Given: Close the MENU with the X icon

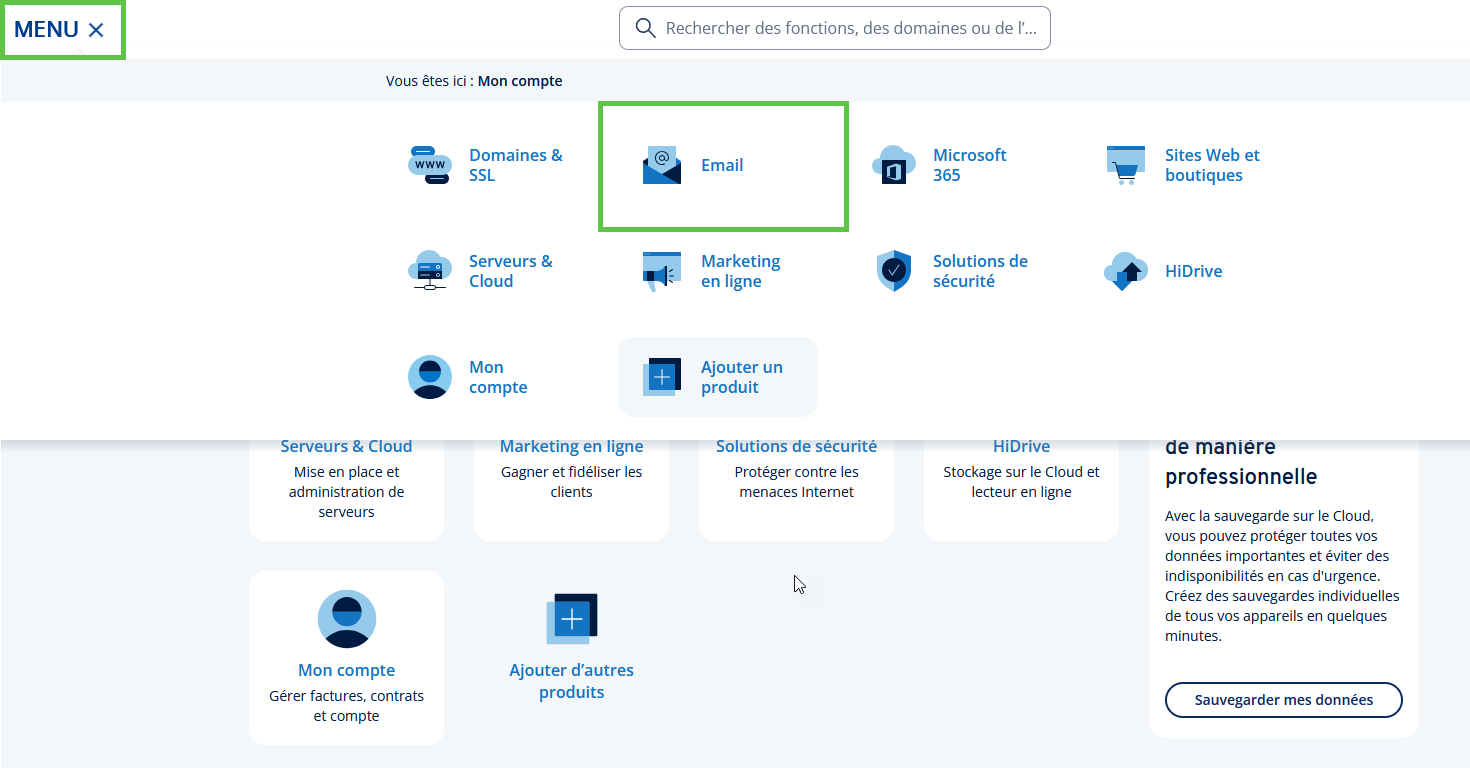Looking at the screenshot, I should [96, 30].
